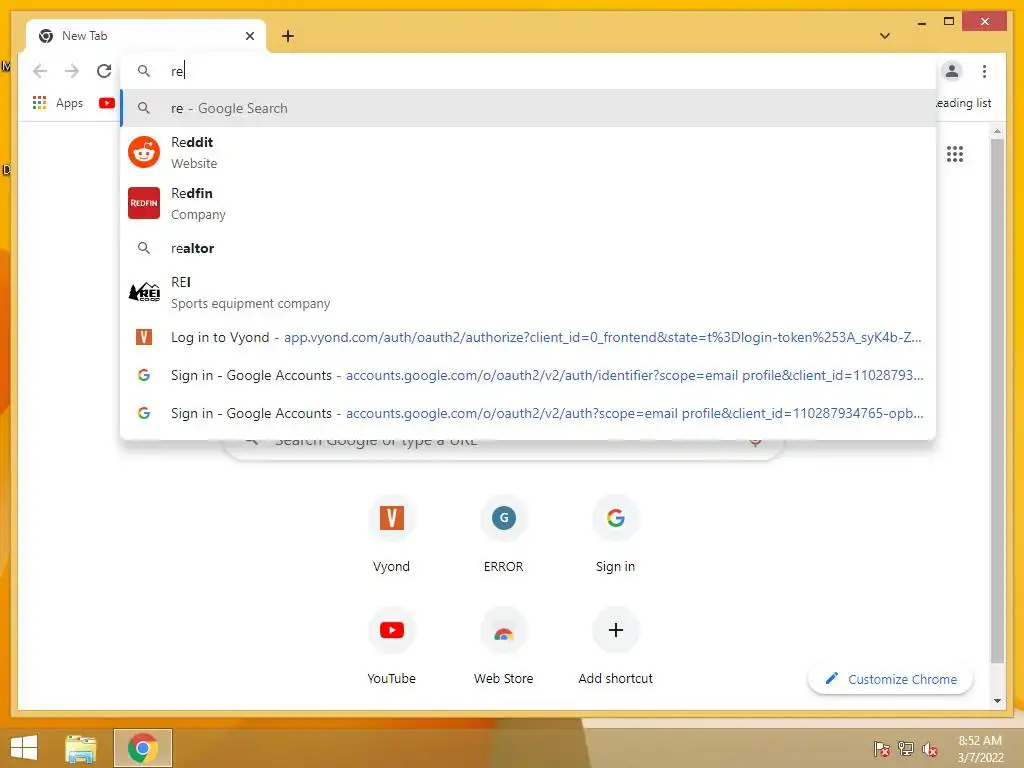Open the YouTube bookmark icon in bookmarks bar
Viewport: 1024px width, 768px height.
[107, 103]
